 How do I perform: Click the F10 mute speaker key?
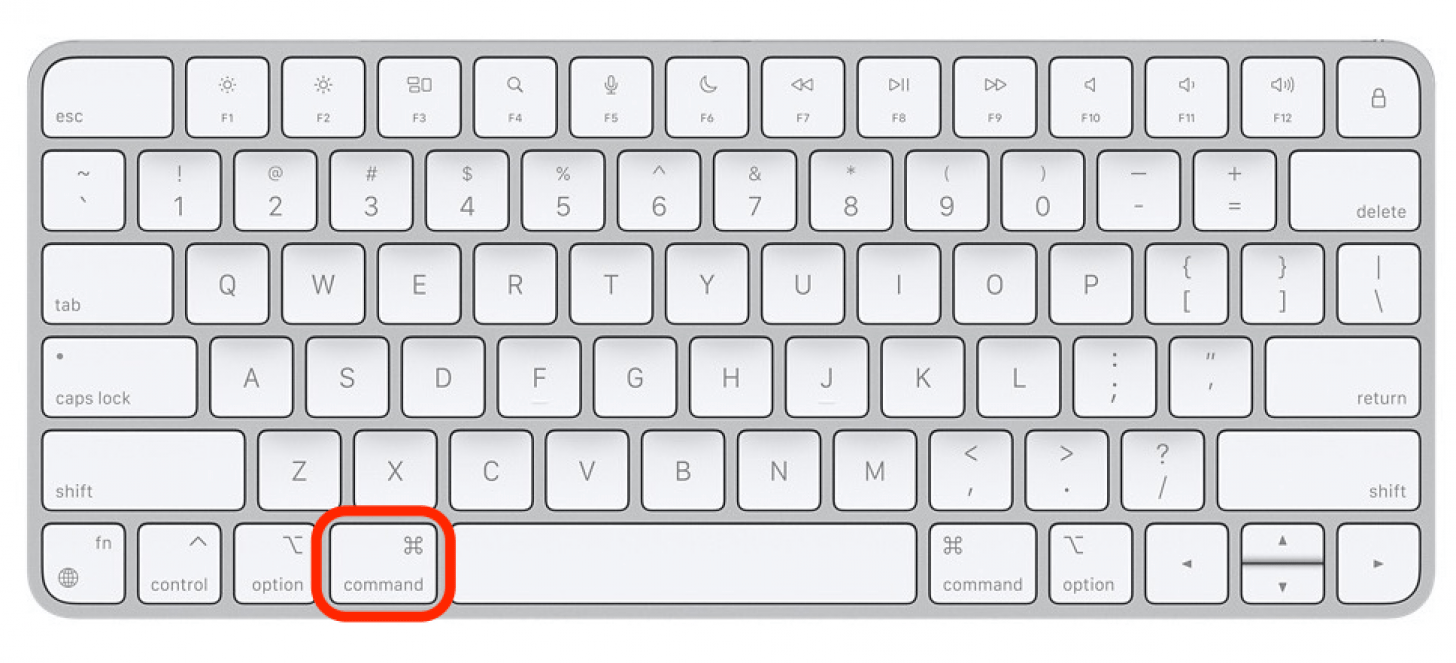1091,97
